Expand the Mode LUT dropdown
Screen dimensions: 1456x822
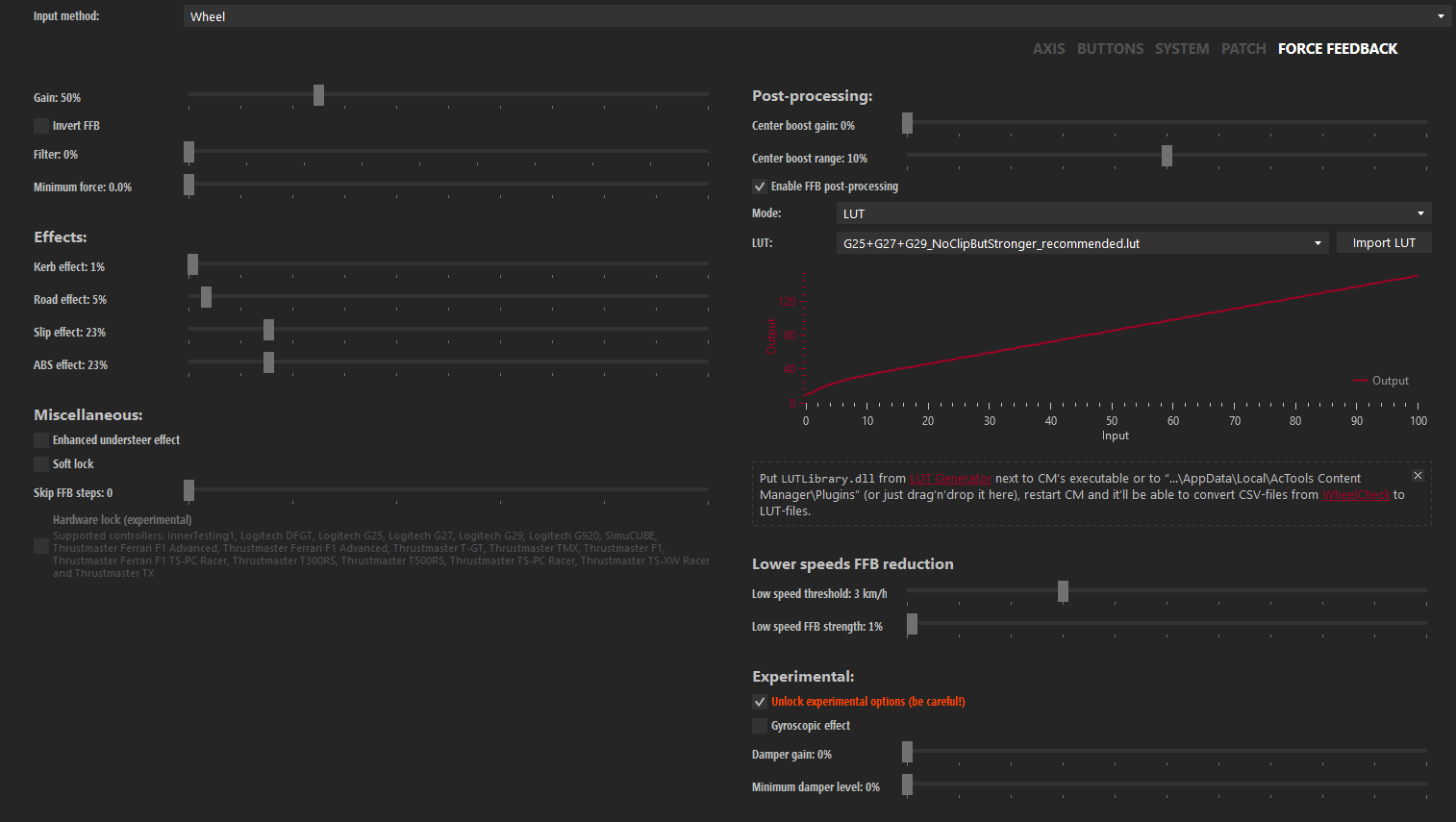click(1134, 213)
